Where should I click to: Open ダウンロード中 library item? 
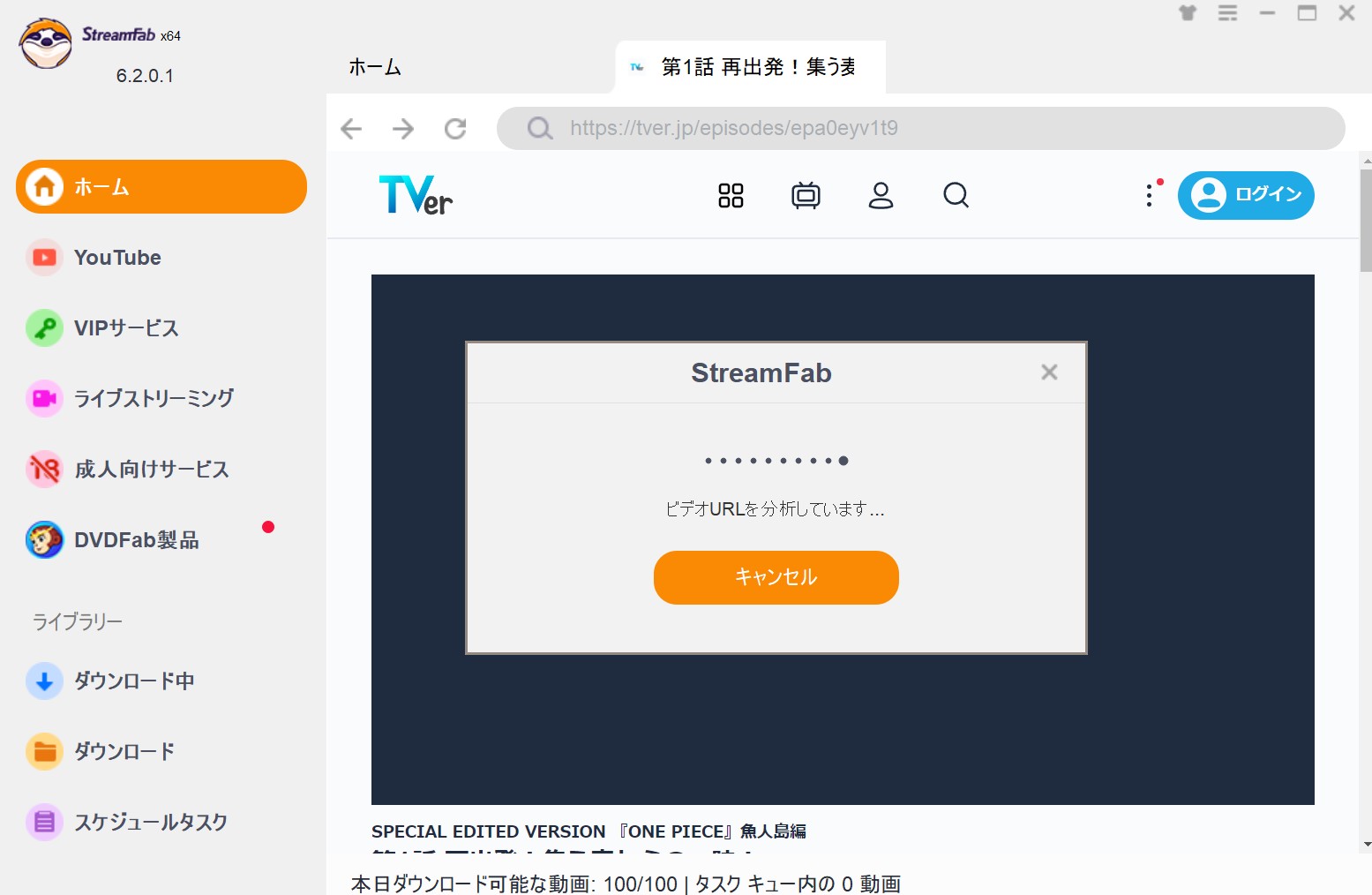(x=161, y=681)
